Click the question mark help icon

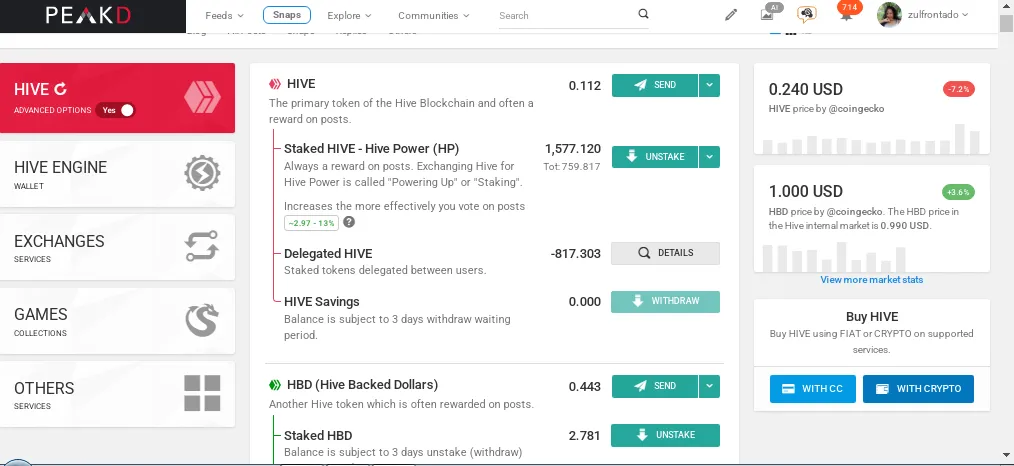[x=349, y=222]
